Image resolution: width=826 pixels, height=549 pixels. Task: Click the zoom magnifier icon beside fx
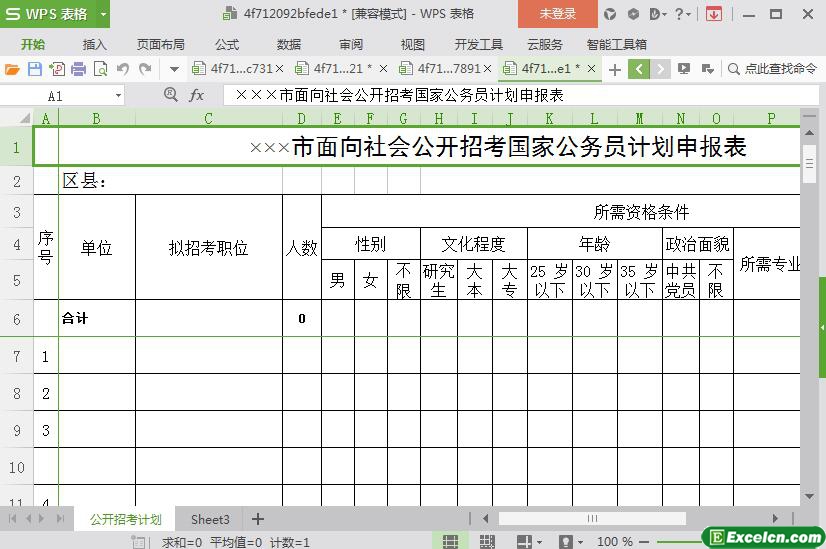(x=171, y=95)
